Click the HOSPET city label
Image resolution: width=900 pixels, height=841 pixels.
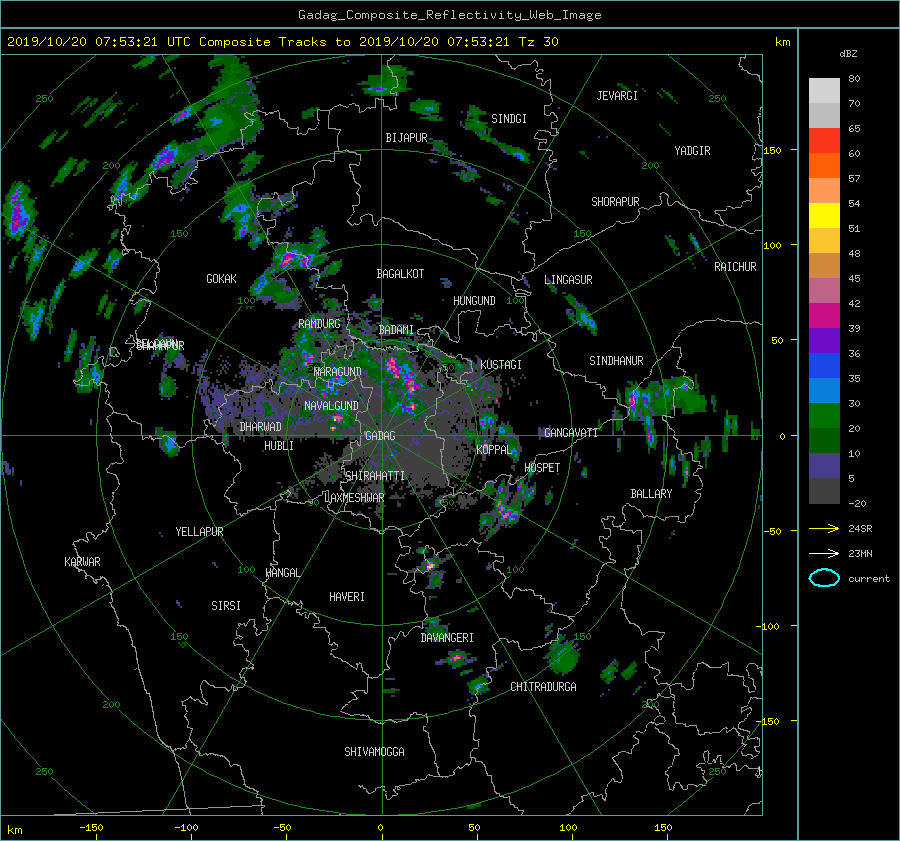click(542, 468)
